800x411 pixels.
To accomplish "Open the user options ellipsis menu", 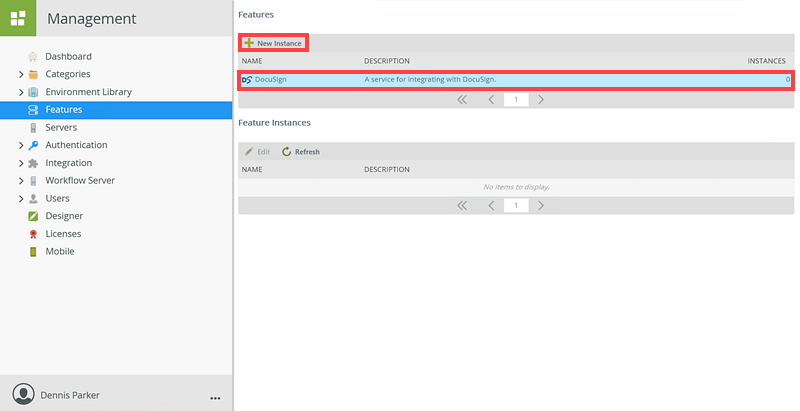I will (x=215, y=398).
